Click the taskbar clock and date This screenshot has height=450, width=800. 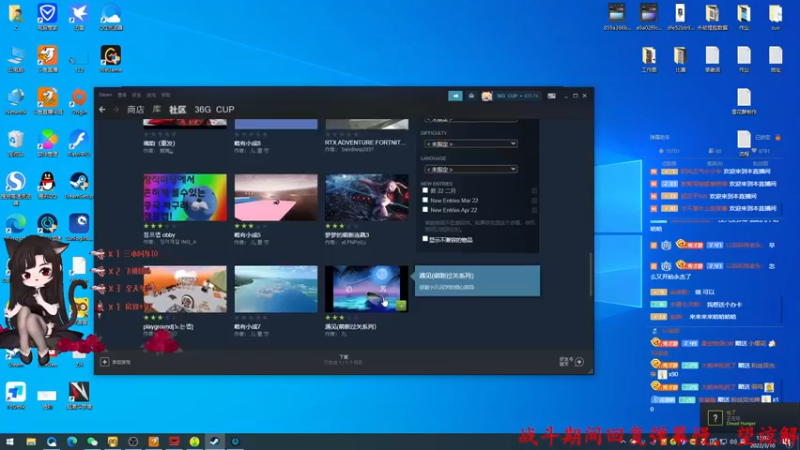[764, 441]
